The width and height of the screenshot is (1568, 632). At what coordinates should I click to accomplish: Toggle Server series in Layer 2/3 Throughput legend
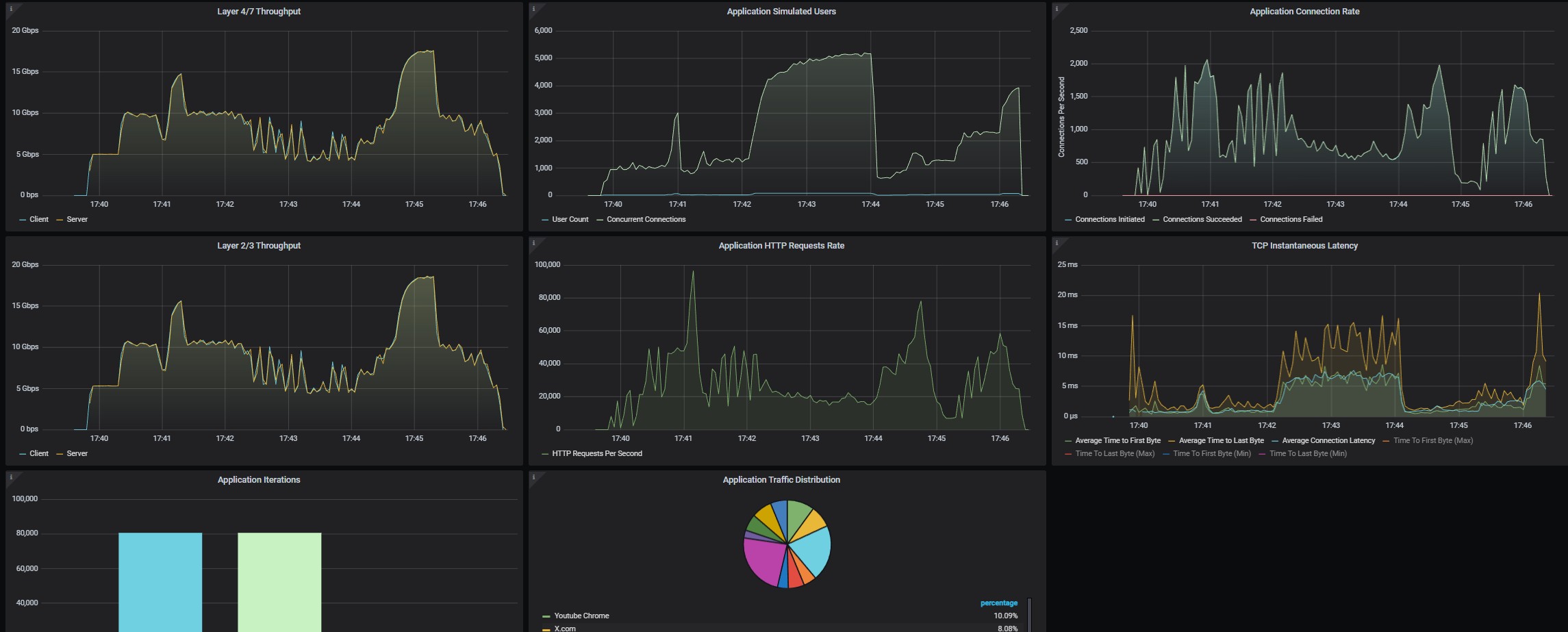click(77, 454)
